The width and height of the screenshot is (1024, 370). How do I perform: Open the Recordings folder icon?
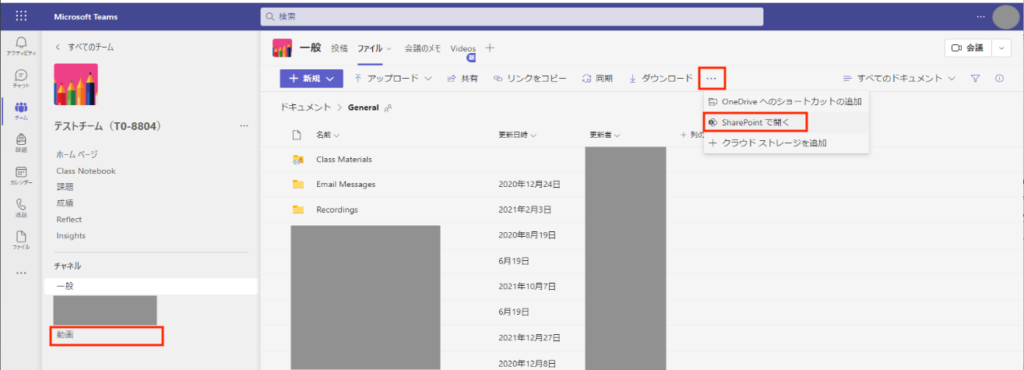[298, 209]
